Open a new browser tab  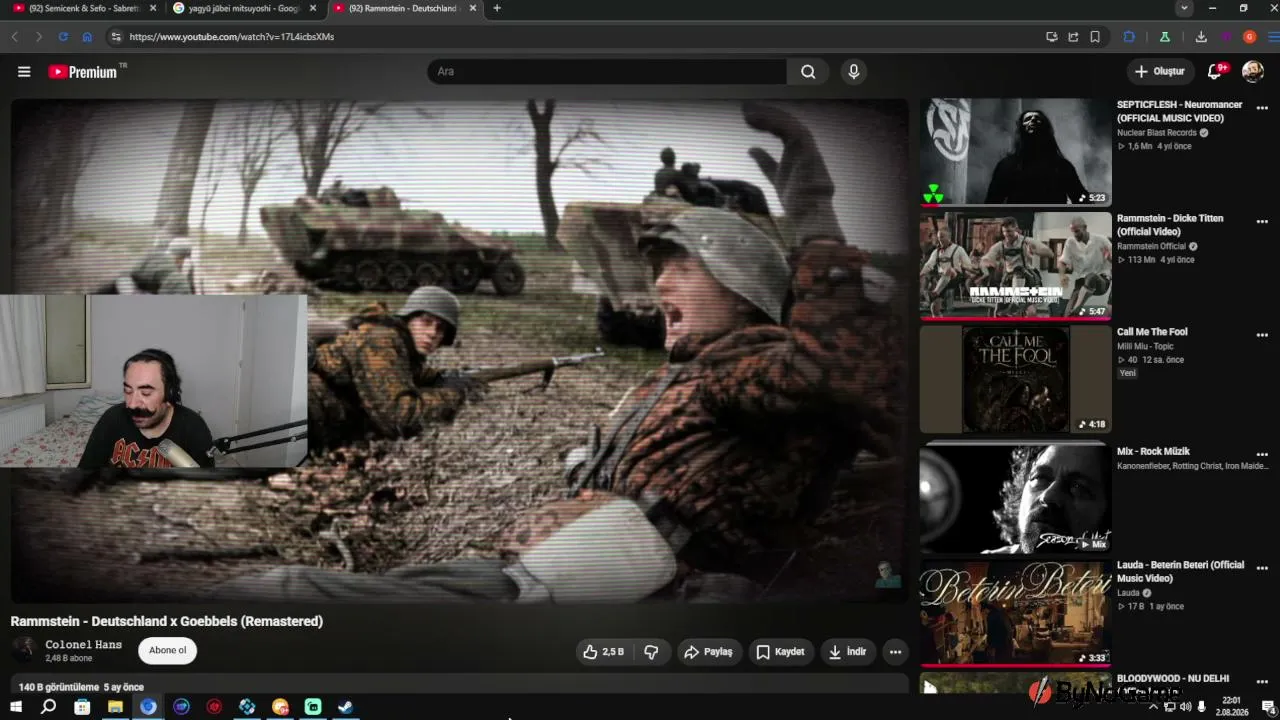[497, 8]
